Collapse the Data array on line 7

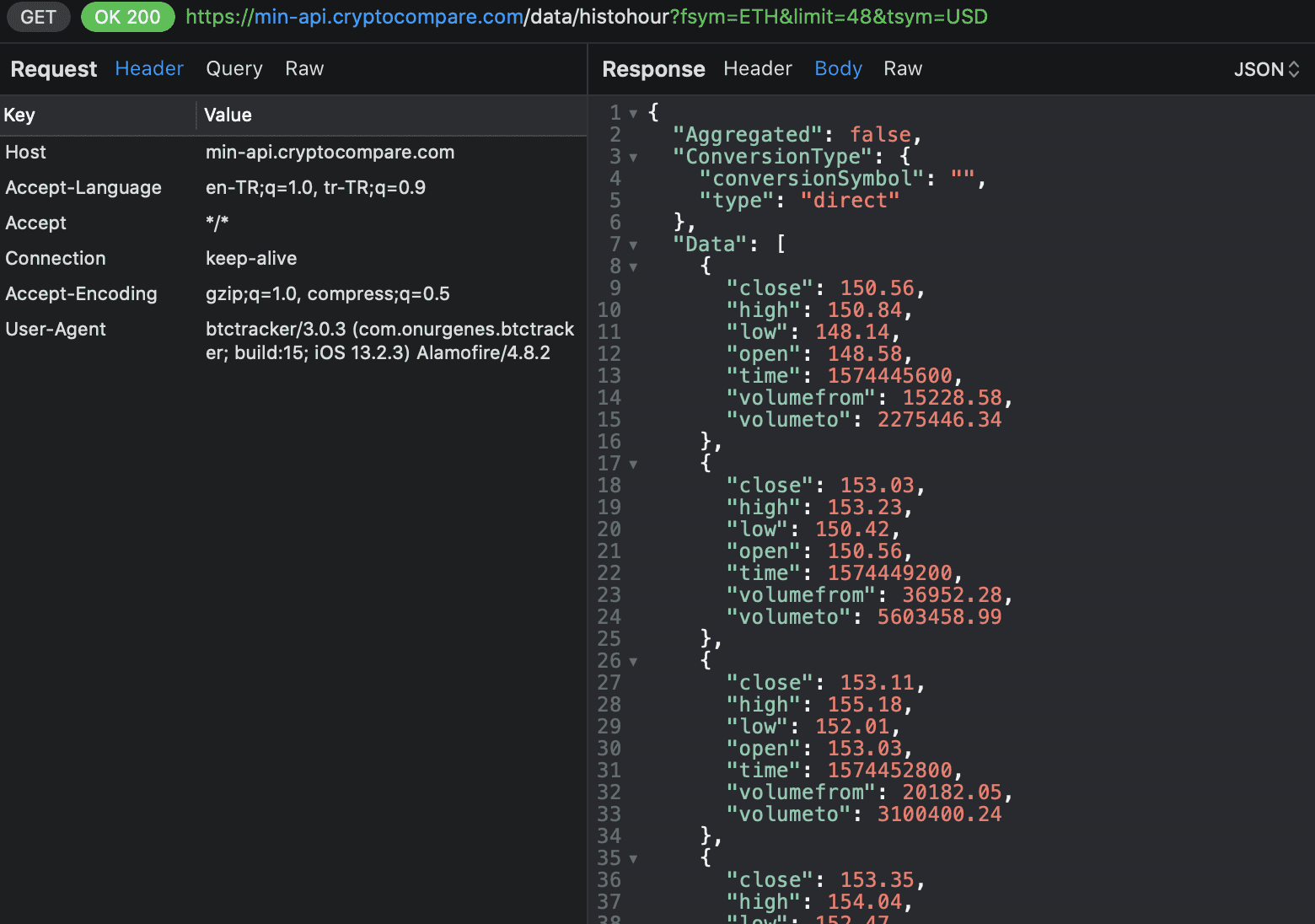pos(633,244)
